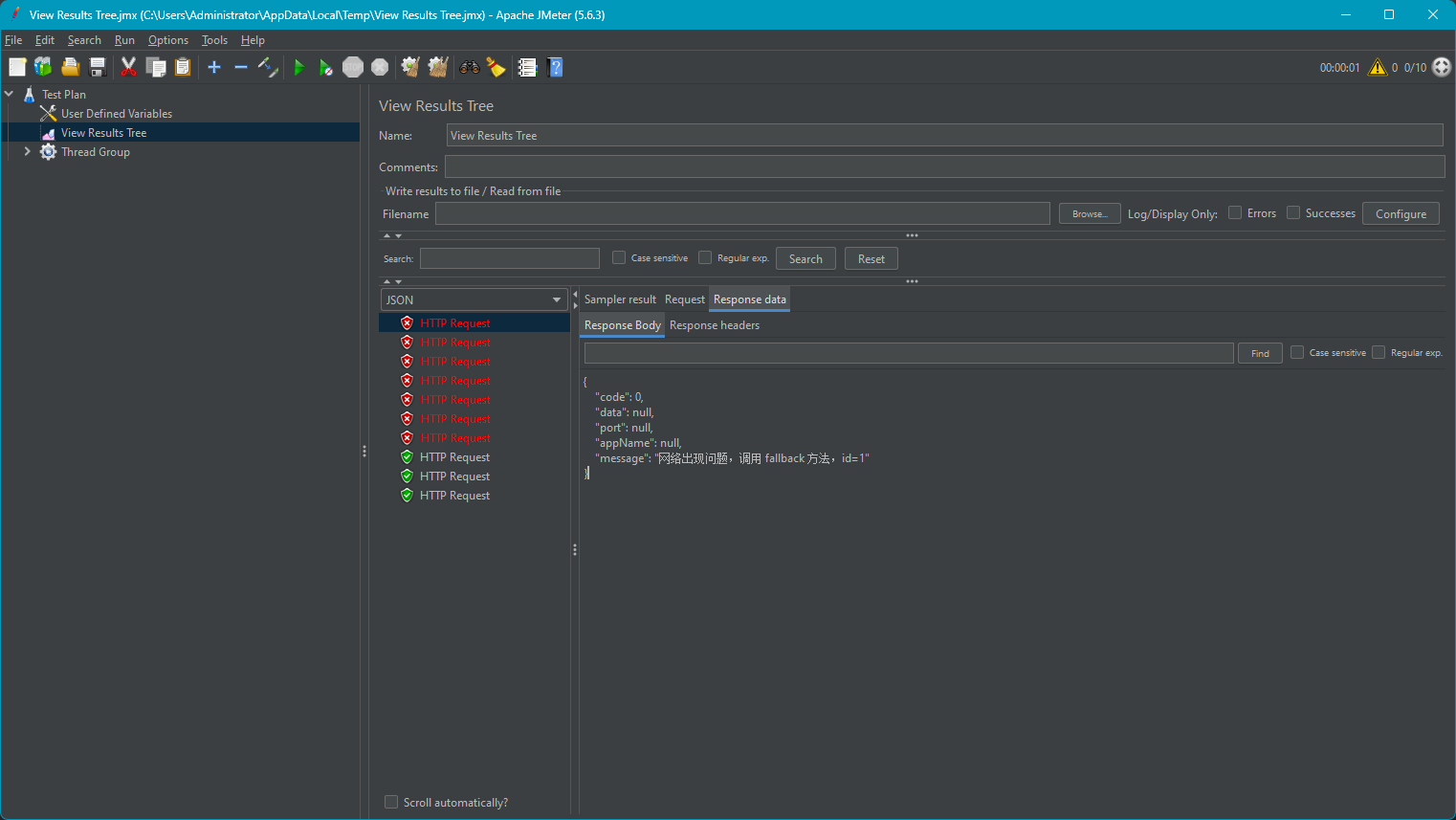This screenshot has width=1456, height=820.
Task: Click the remote engines icon beside 0/10
Action: [1442, 67]
